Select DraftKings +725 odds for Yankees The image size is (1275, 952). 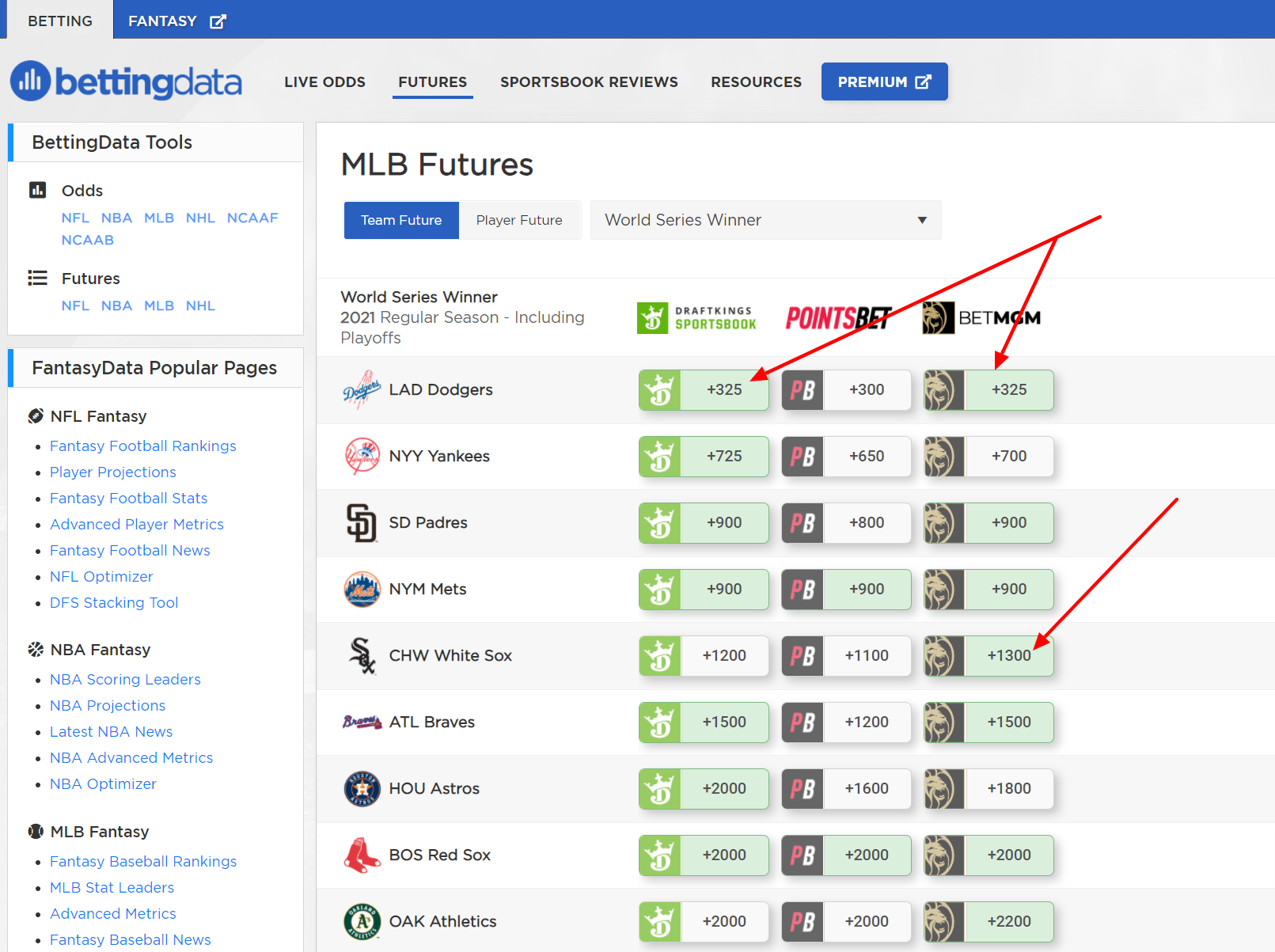point(704,456)
